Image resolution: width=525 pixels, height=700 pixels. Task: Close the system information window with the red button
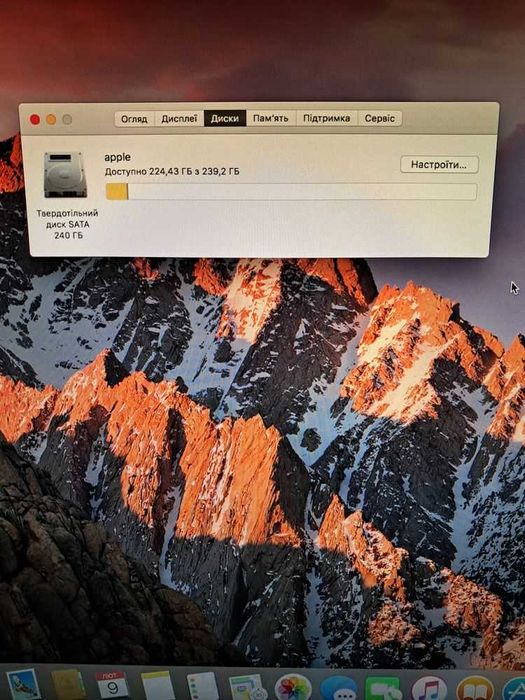[35, 120]
